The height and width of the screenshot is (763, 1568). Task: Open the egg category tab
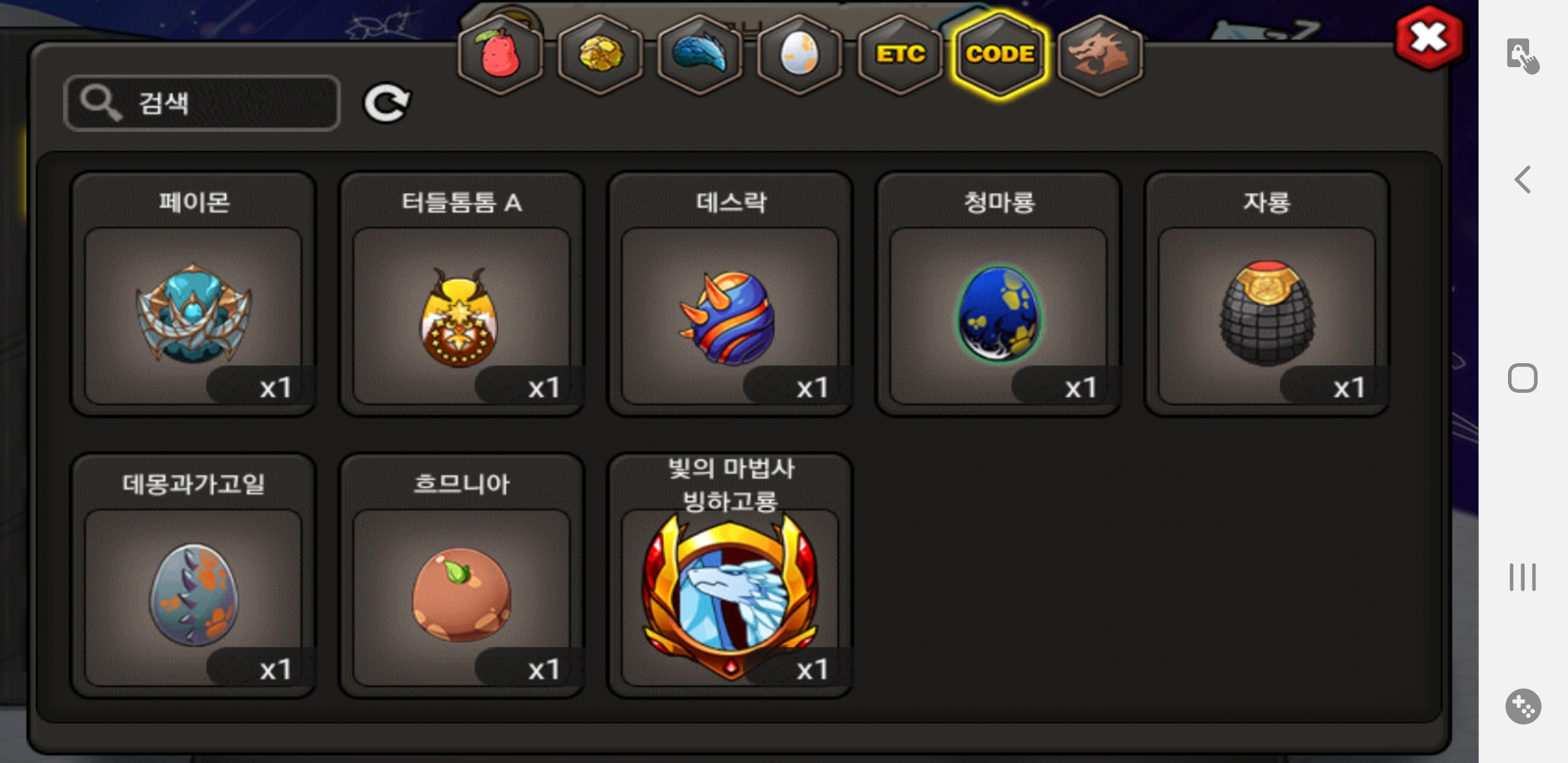800,54
